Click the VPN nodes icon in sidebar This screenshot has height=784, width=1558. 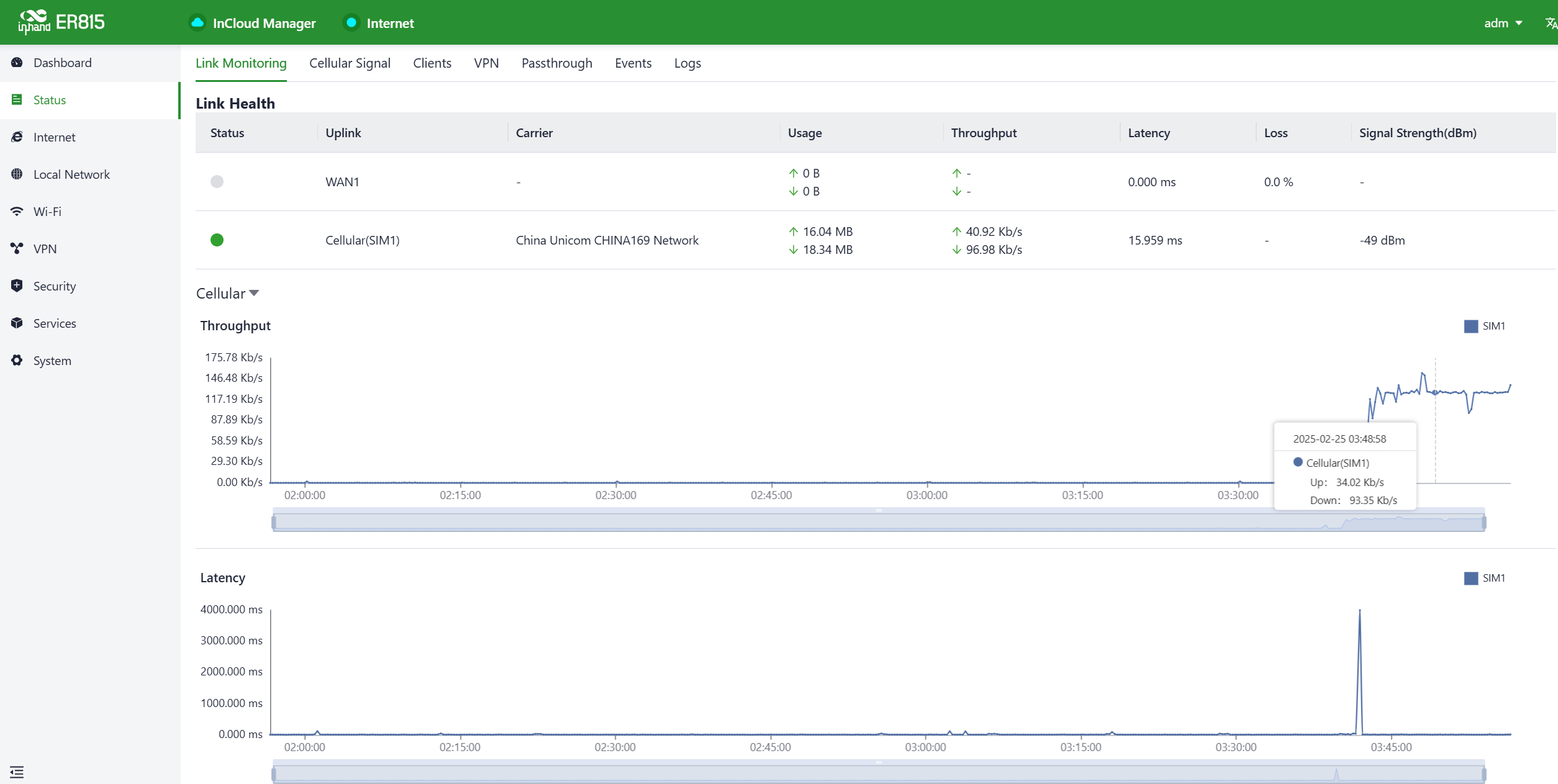[x=17, y=249]
